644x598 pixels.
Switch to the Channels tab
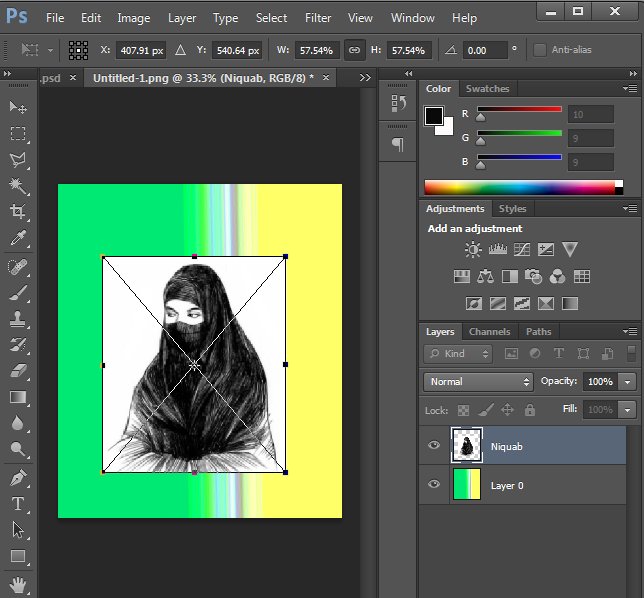click(489, 331)
